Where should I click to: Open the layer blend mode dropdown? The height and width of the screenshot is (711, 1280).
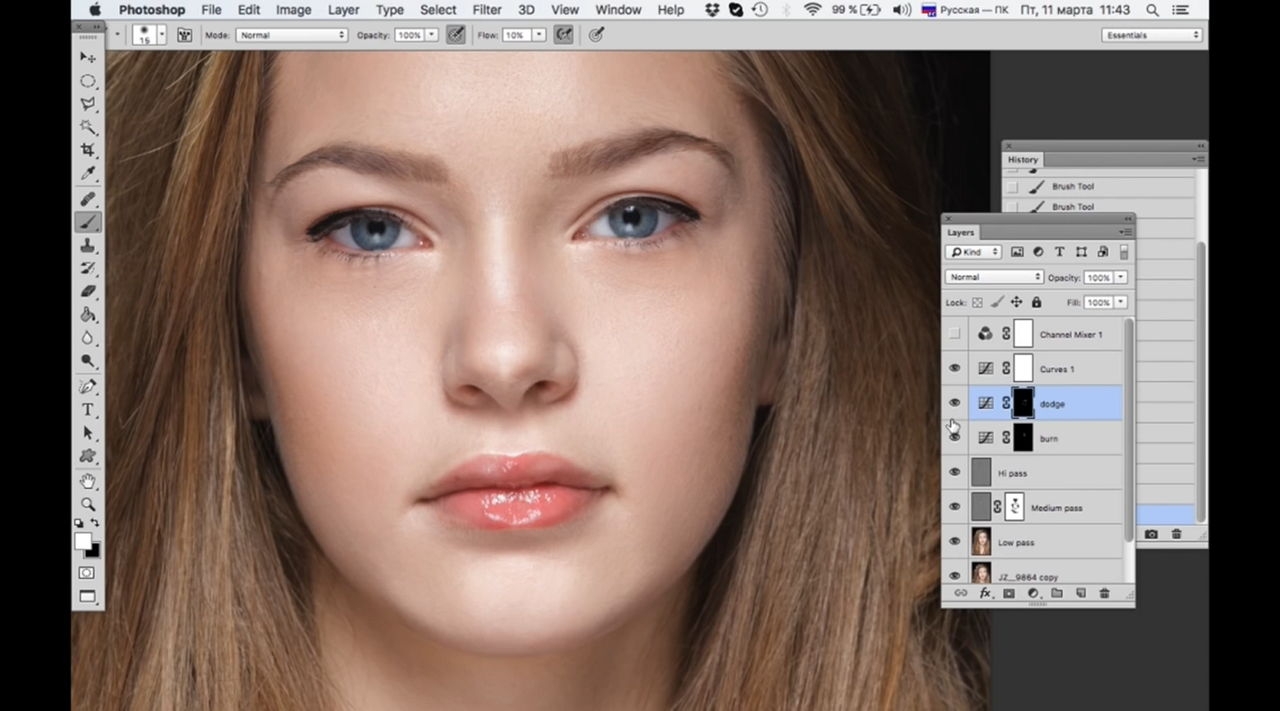tap(994, 277)
